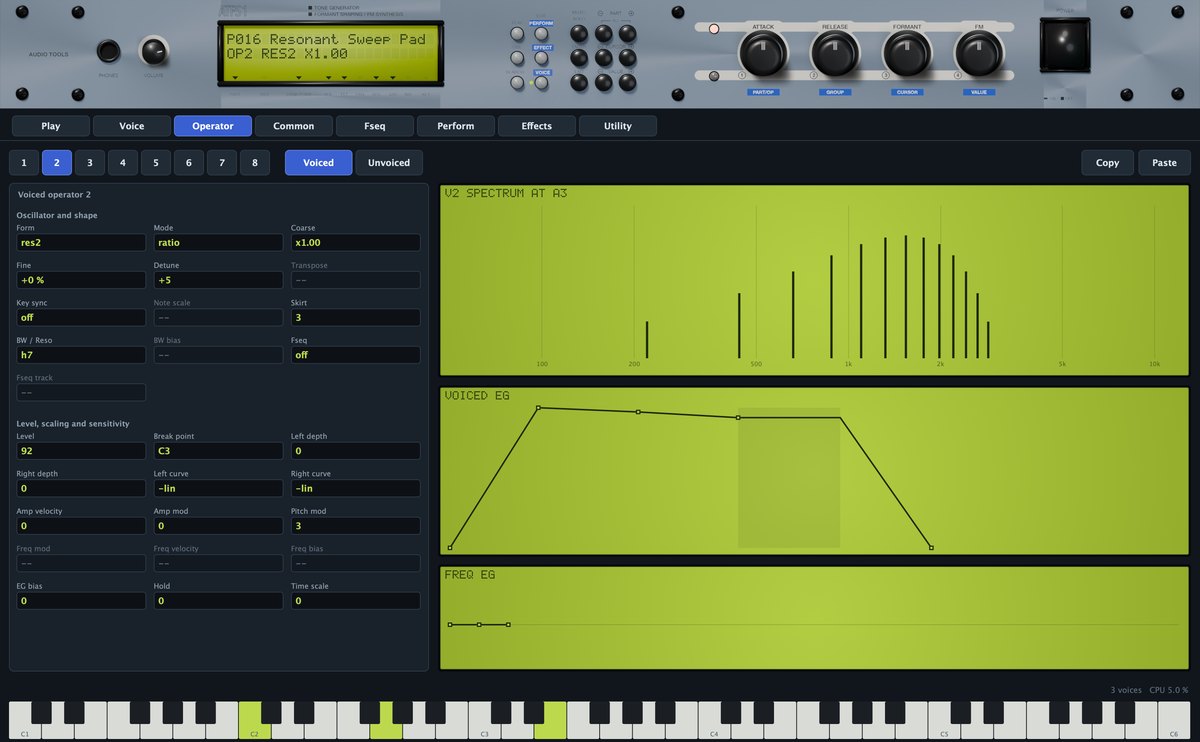
Task: Click the blue VALUE label button
Action: pyautogui.click(x=979, y=92)
